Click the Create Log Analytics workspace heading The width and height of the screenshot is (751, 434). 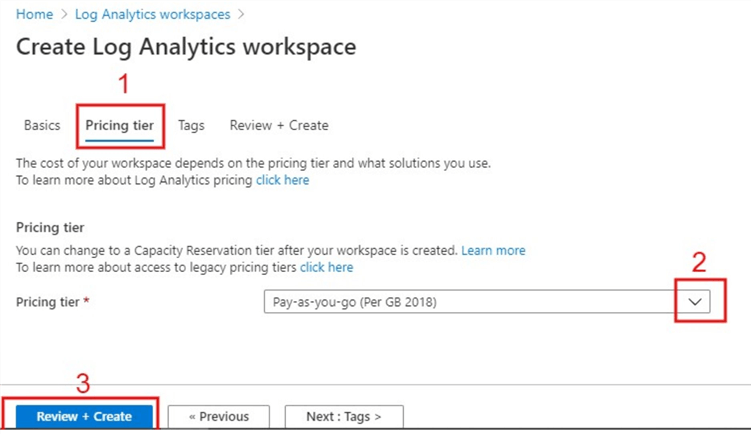pyautogui.click(x=186, y=47)
